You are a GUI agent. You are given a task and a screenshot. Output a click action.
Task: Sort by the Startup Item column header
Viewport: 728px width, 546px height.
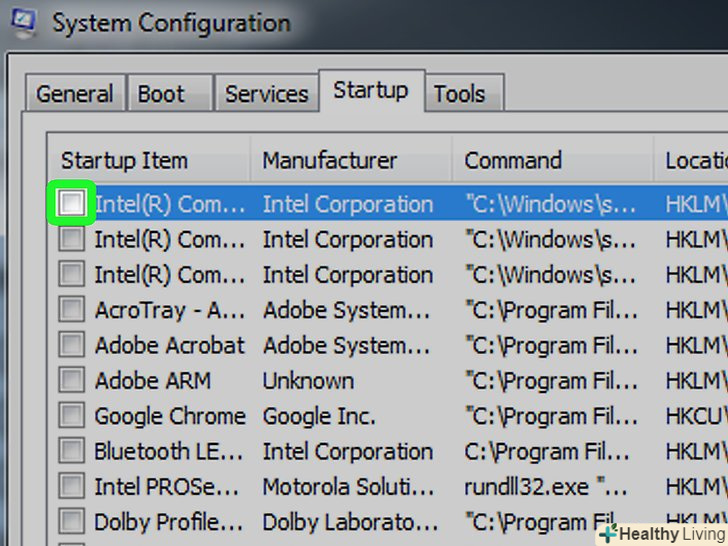(x=124, y=161)
